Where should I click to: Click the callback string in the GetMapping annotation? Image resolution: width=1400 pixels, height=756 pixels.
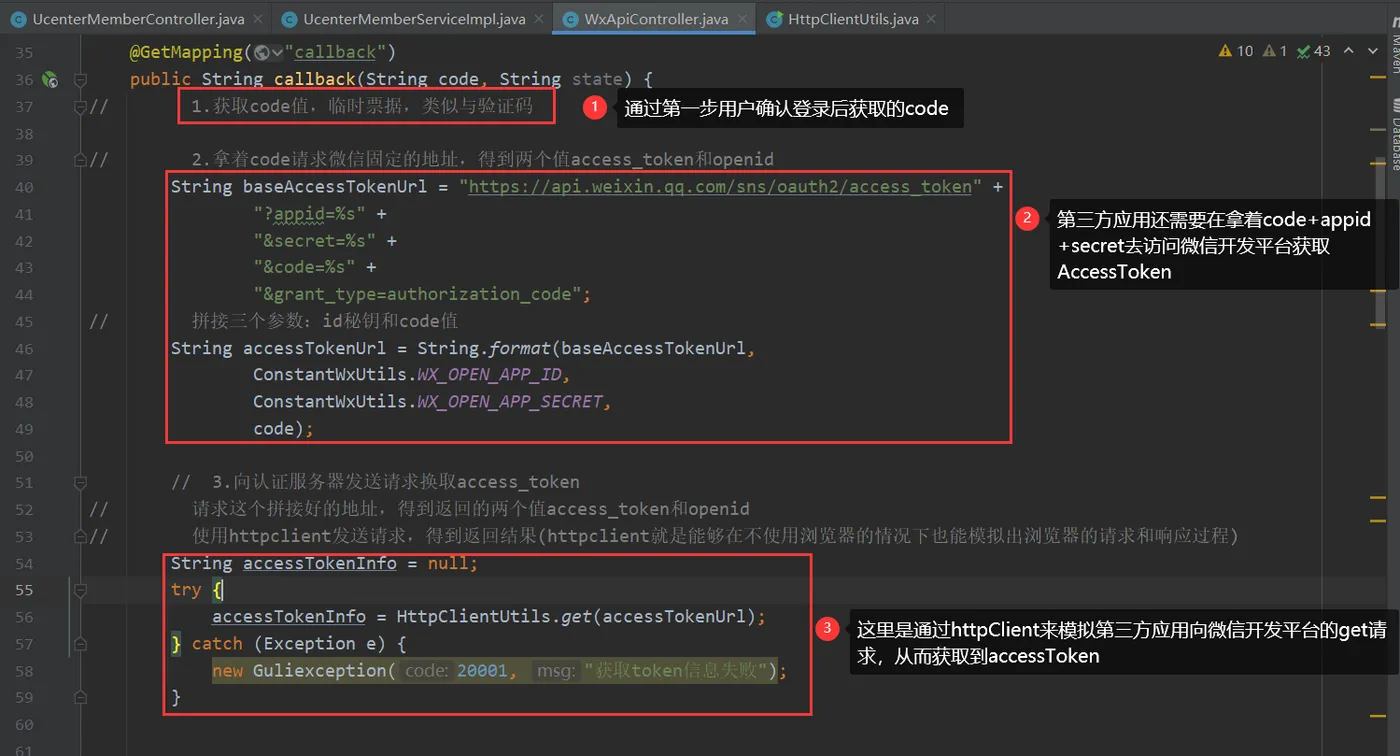(x=333, y=51)
